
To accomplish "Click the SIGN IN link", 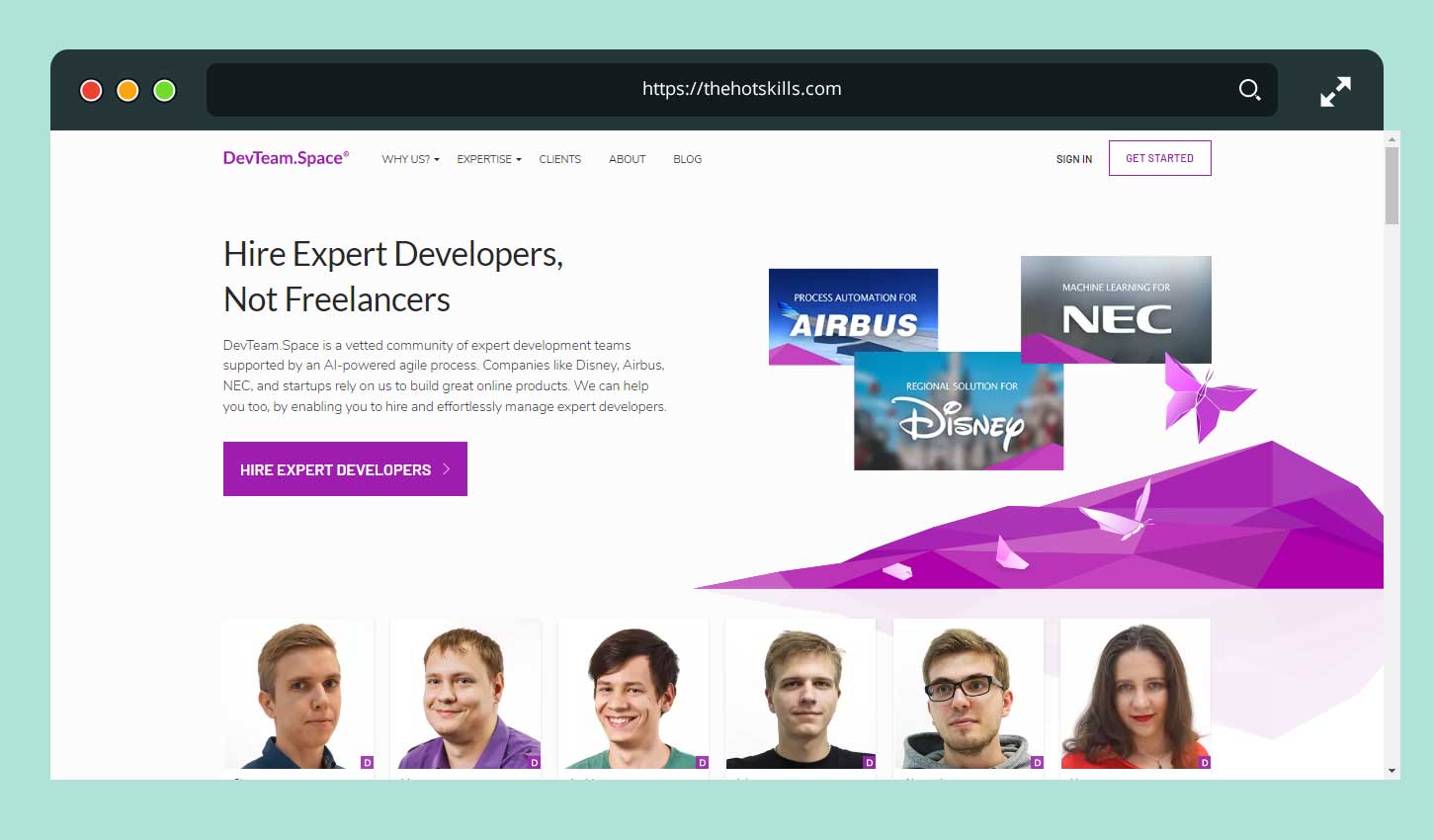I will (x=1074, y=159).
